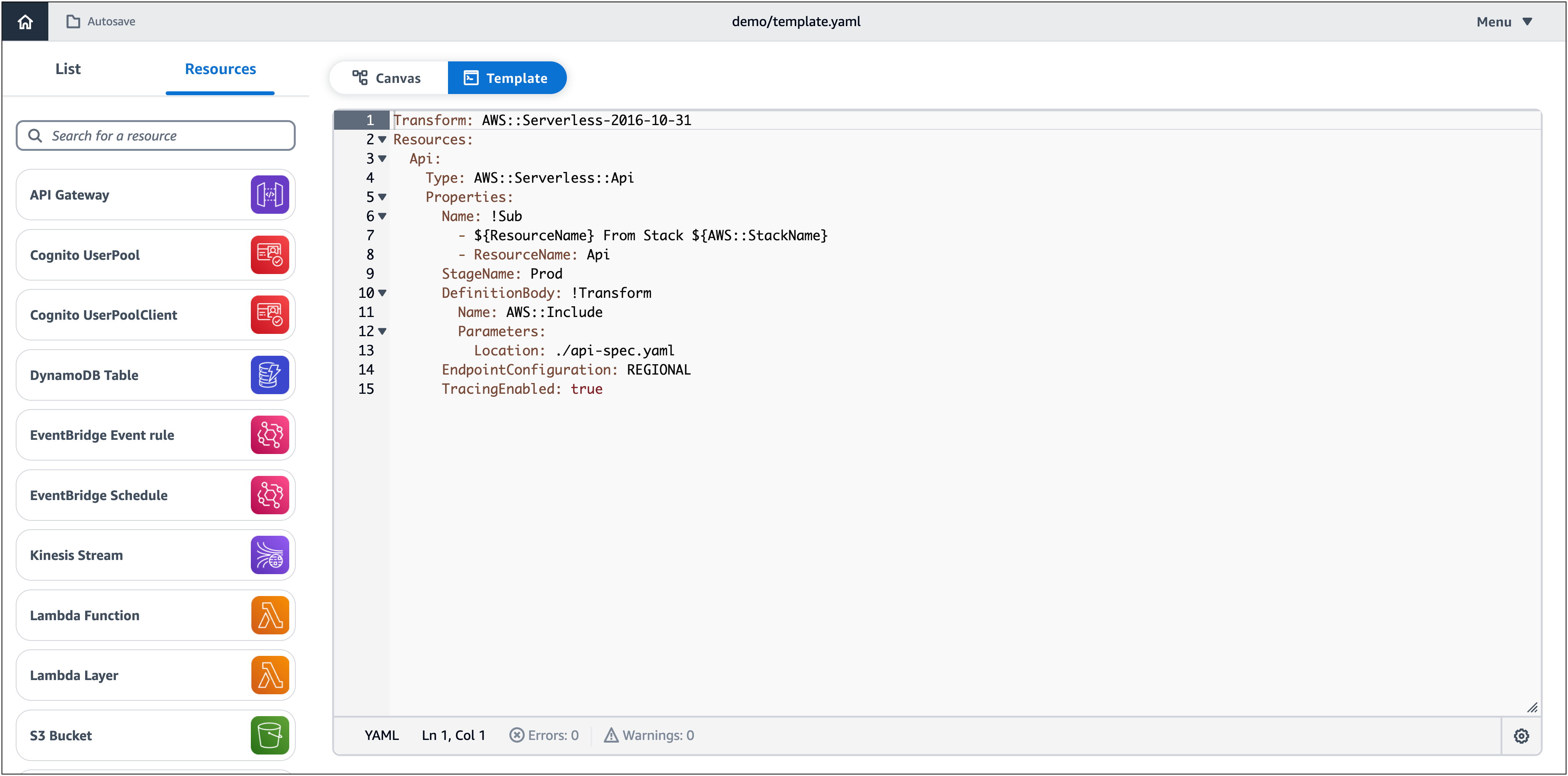This screenshot has height=776, width=1568.
Task: Click the EventBridge Event rule icon
Action: point(270,434)
